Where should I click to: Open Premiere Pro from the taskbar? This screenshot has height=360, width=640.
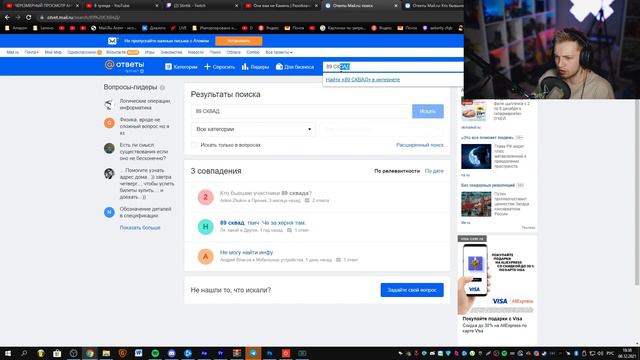click(x=220, y=353)
